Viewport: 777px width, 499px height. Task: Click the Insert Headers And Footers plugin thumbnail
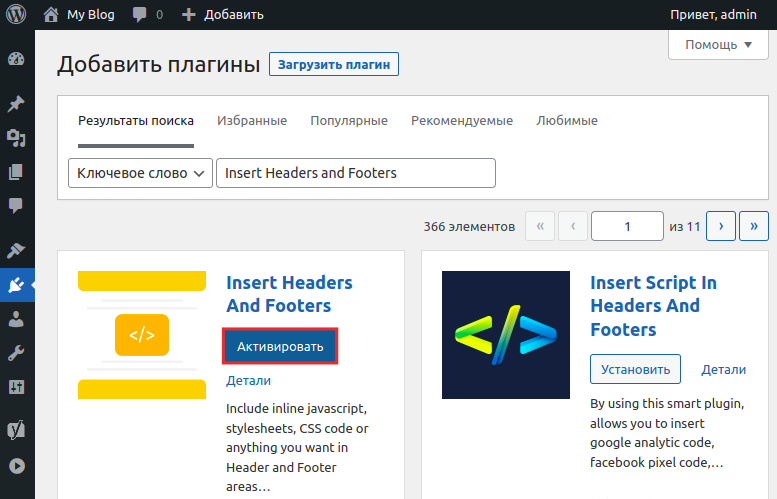pyautogui.click(x=142, y=335)
